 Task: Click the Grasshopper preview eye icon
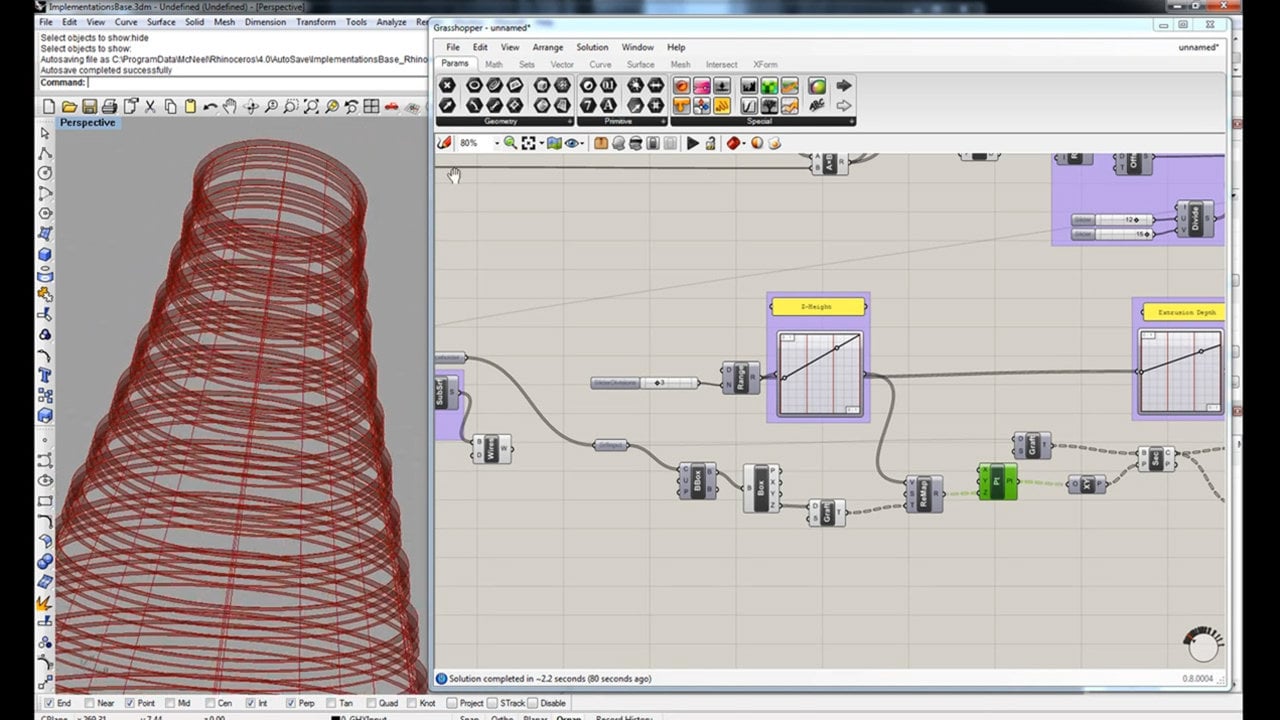(572, 143)
